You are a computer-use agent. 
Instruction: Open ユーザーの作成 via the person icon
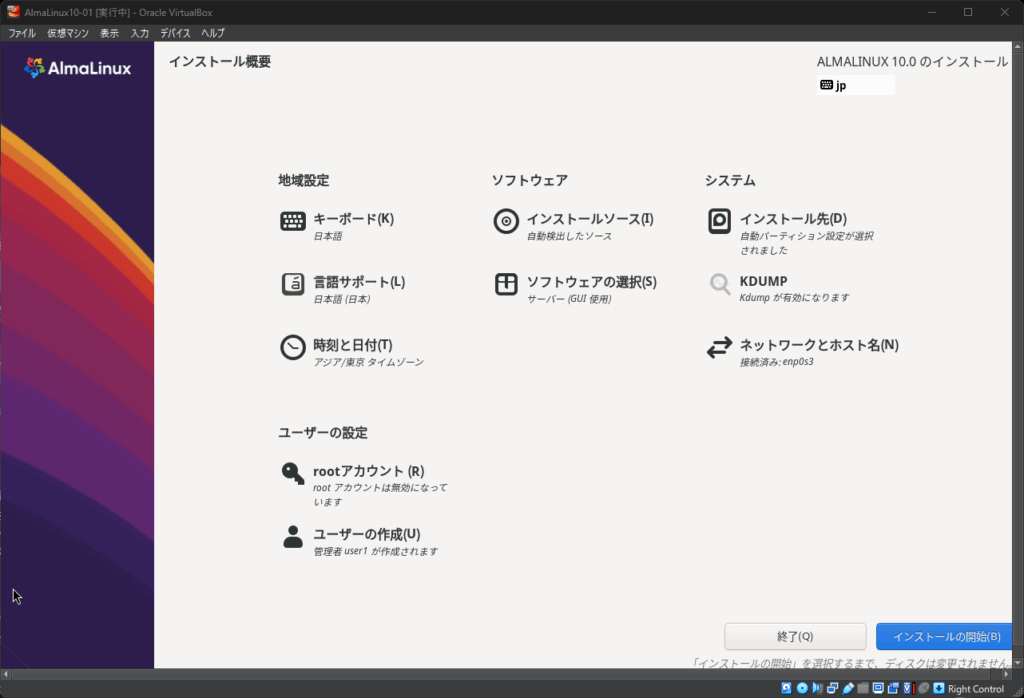click(x=293, y=537)
